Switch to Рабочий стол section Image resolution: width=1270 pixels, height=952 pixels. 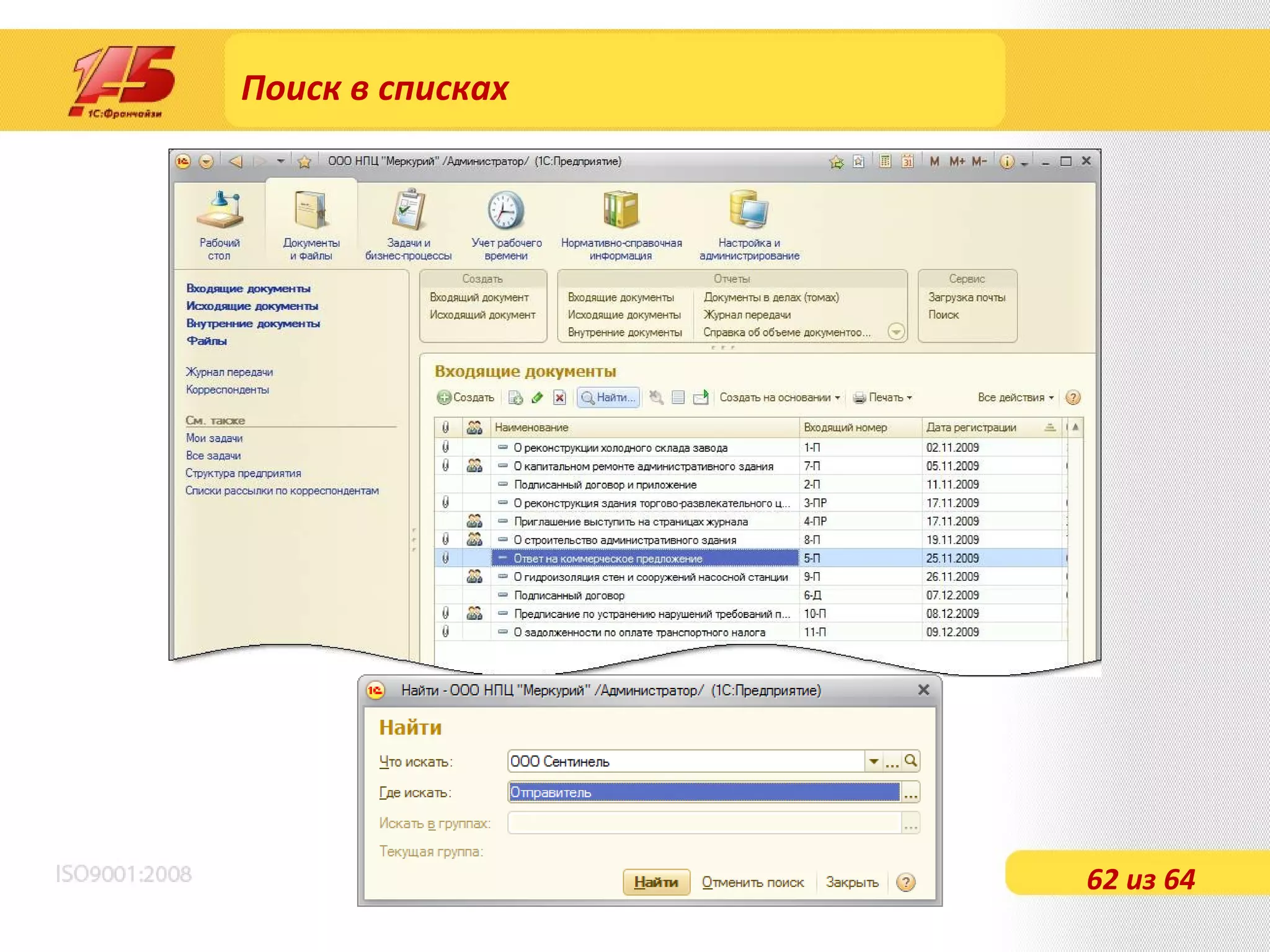(x=219, y=225)
